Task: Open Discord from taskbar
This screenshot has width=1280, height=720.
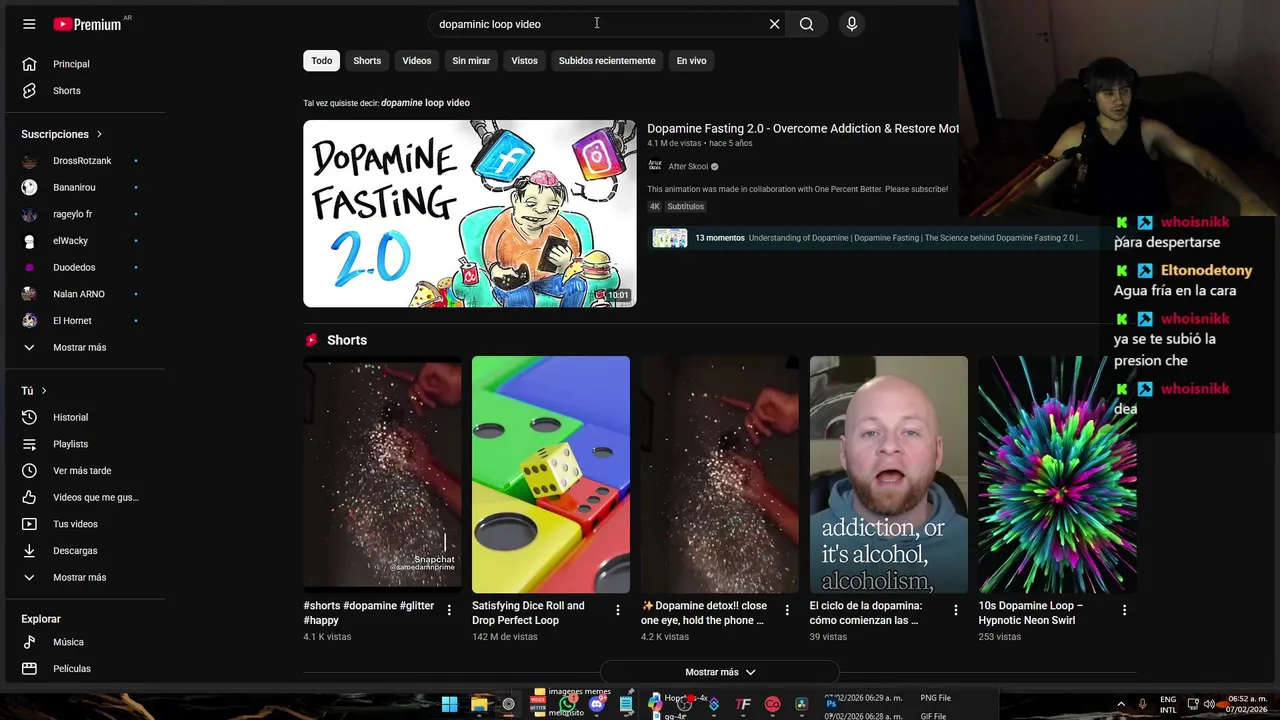Action: click(597, 704)
